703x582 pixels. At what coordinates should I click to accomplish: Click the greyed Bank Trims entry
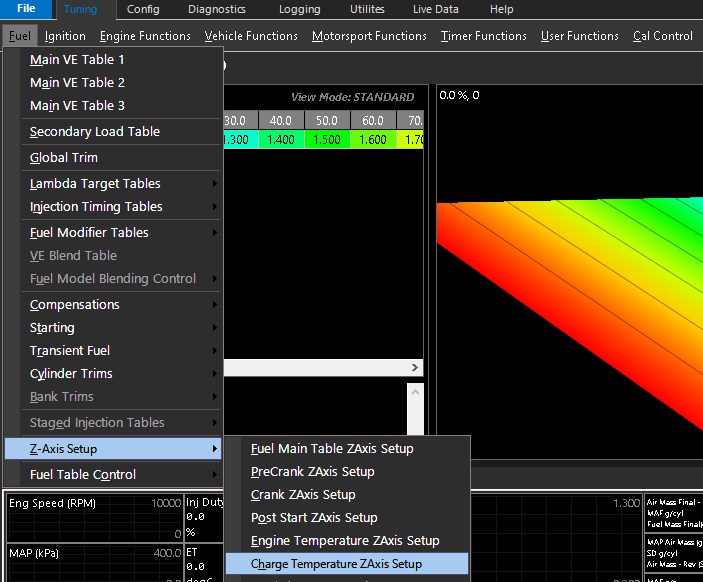(x=113, y=396)
